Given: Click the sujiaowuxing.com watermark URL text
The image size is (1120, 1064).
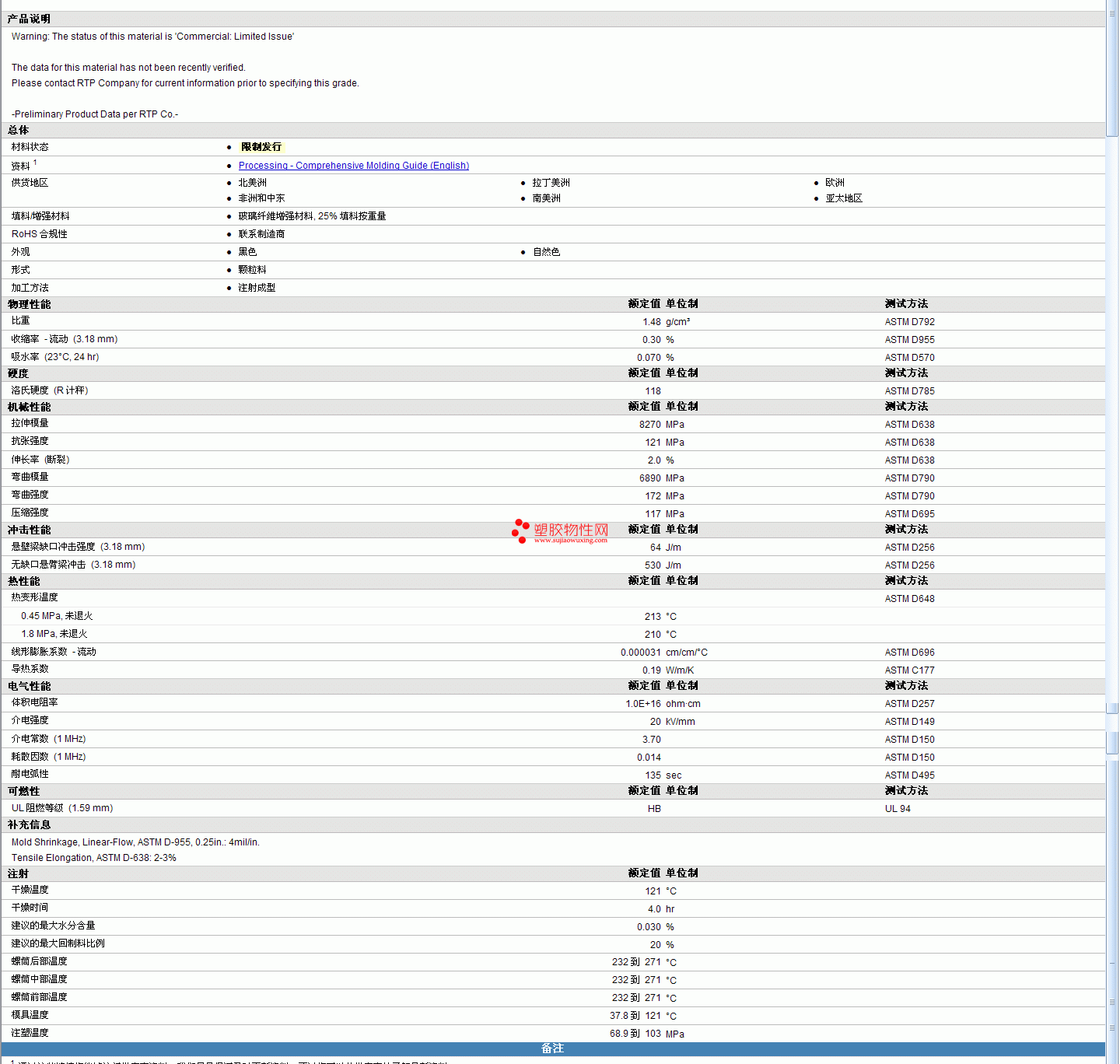Looking at the screenshot, I should (570, 541).
